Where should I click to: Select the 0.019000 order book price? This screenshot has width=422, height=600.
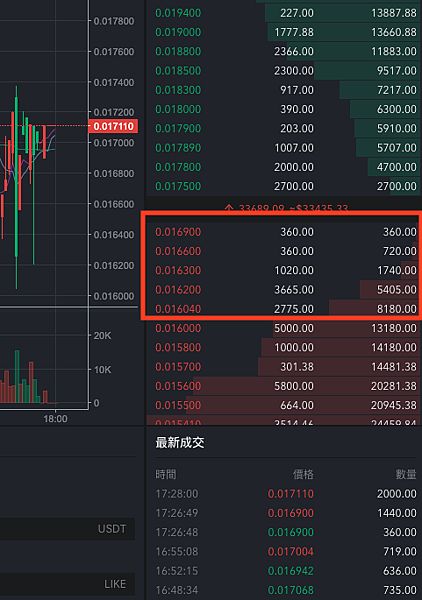pos(178,32)
